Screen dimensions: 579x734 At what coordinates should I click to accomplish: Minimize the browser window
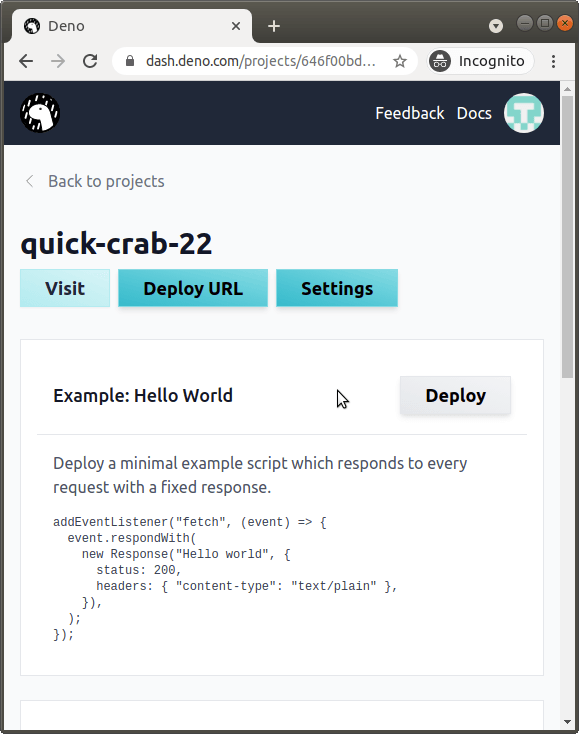pyautogui.click(x=525, y=23)
